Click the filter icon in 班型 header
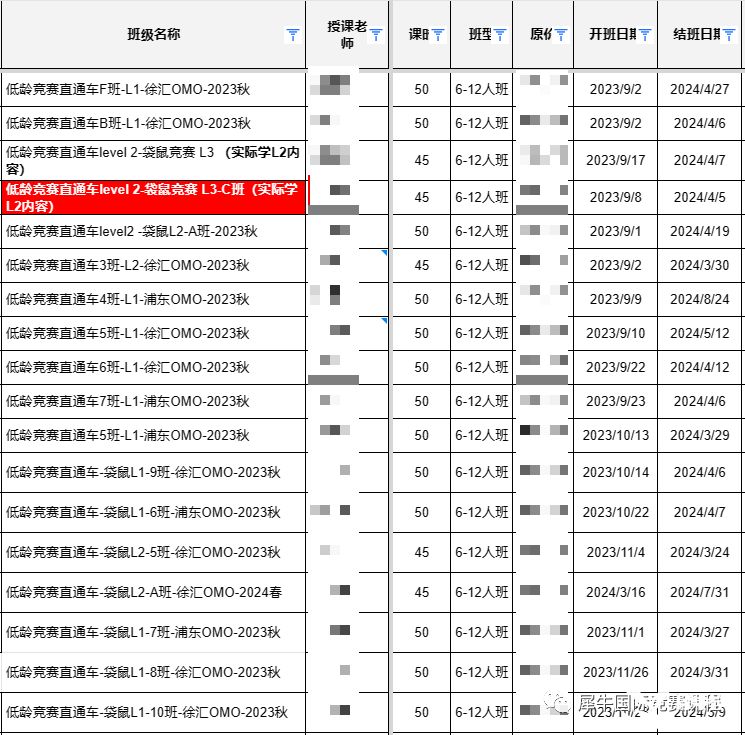 500,35
